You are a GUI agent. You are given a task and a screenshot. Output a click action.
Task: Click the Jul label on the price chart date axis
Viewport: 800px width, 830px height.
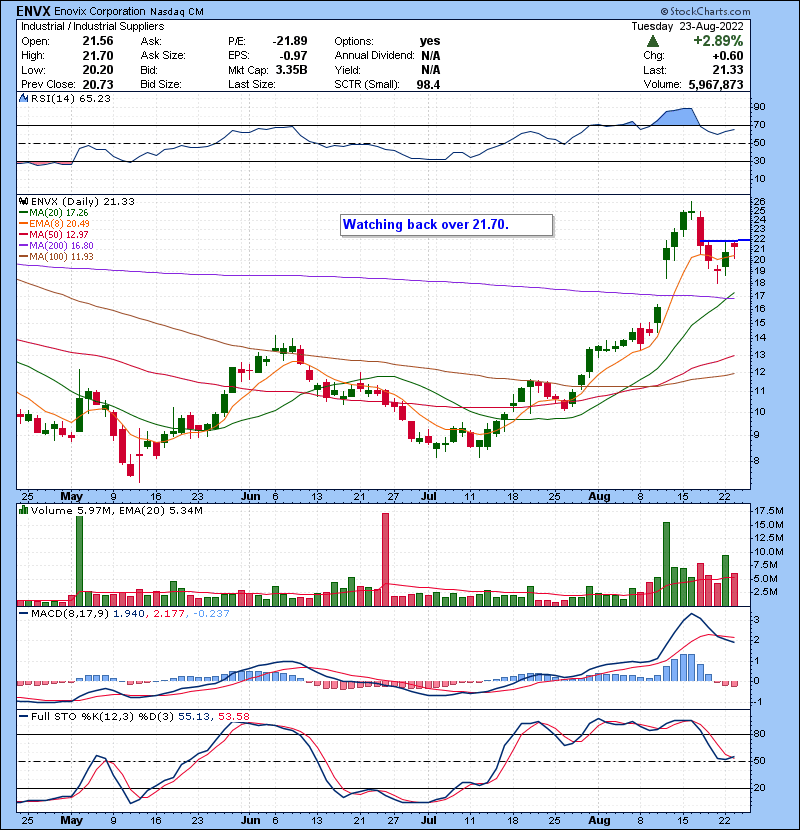pos(428,497)
